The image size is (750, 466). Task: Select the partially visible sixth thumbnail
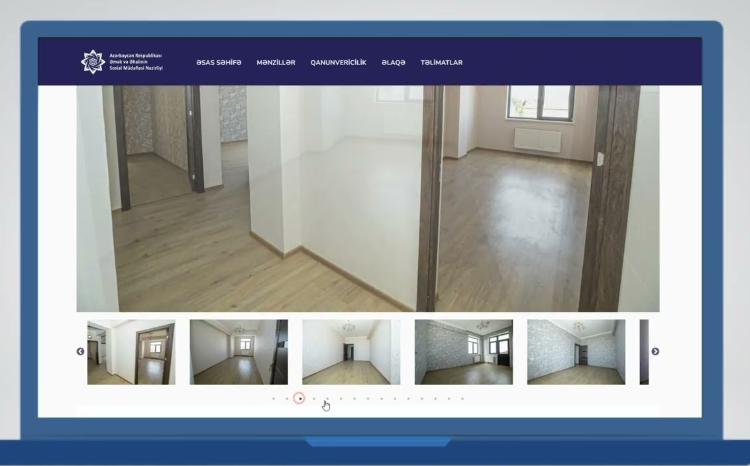click(x=643, y=352)
